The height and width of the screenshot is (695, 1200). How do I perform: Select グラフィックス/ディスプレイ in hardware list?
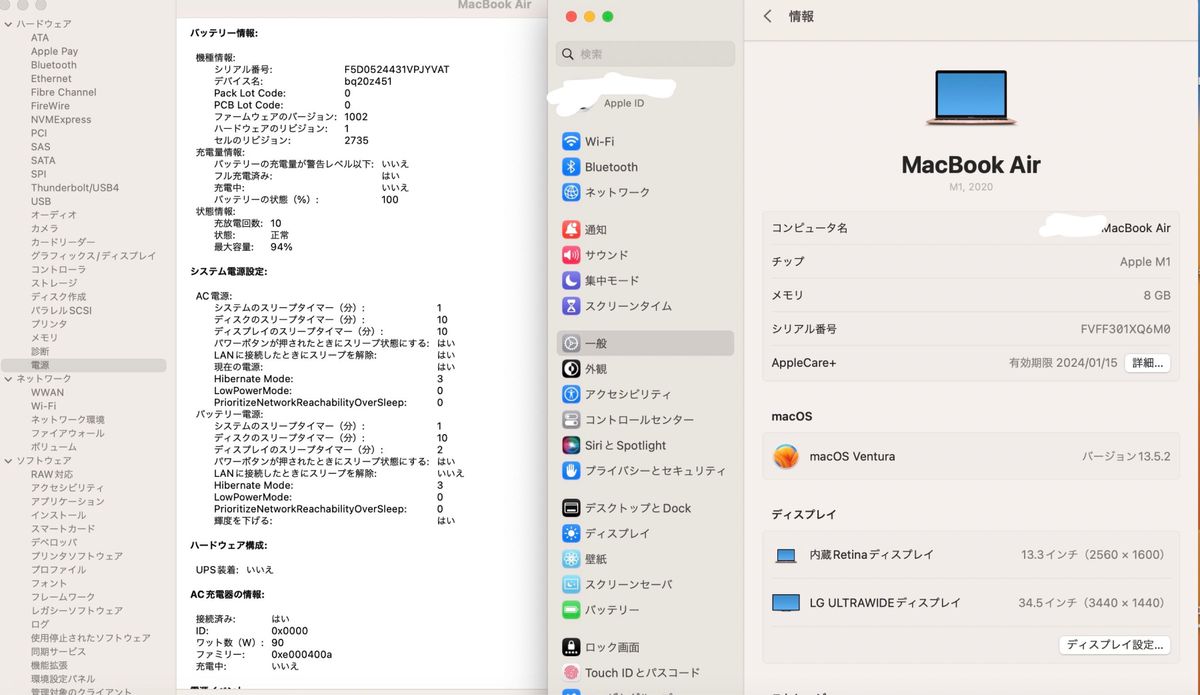tap(93, 256)
